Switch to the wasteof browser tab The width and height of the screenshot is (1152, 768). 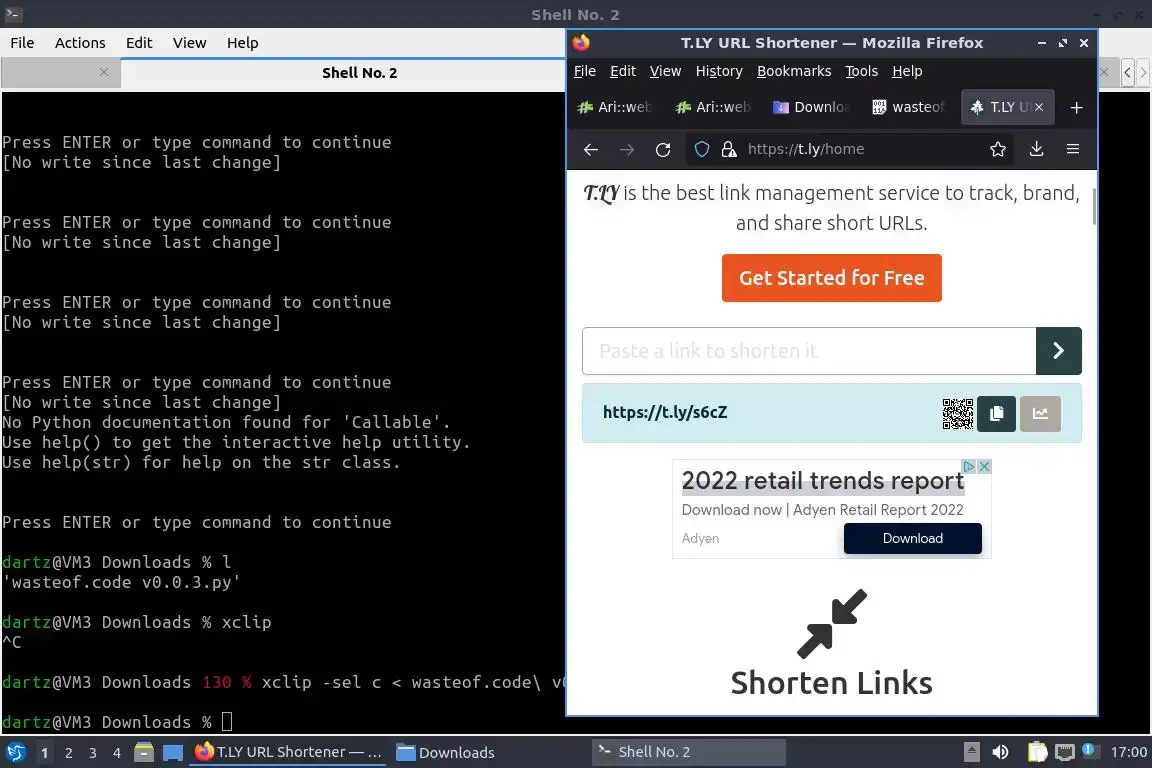910,107
